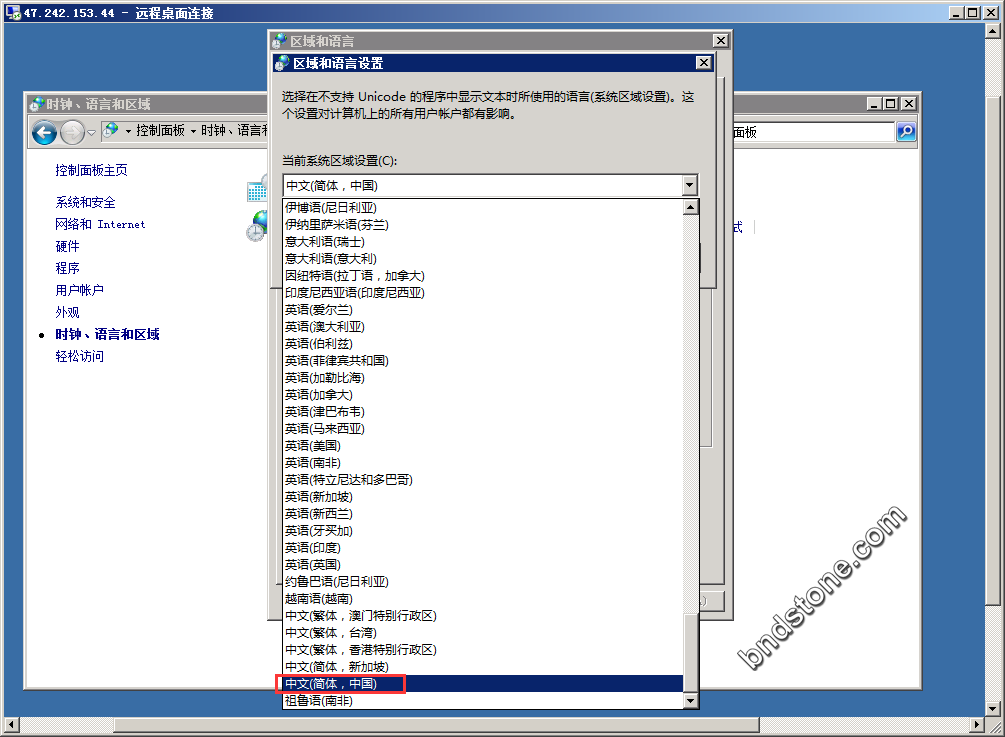Click the Control Panel search input field
The height and width of the screenshot is (737, 1005).
[x=812, y=132]
